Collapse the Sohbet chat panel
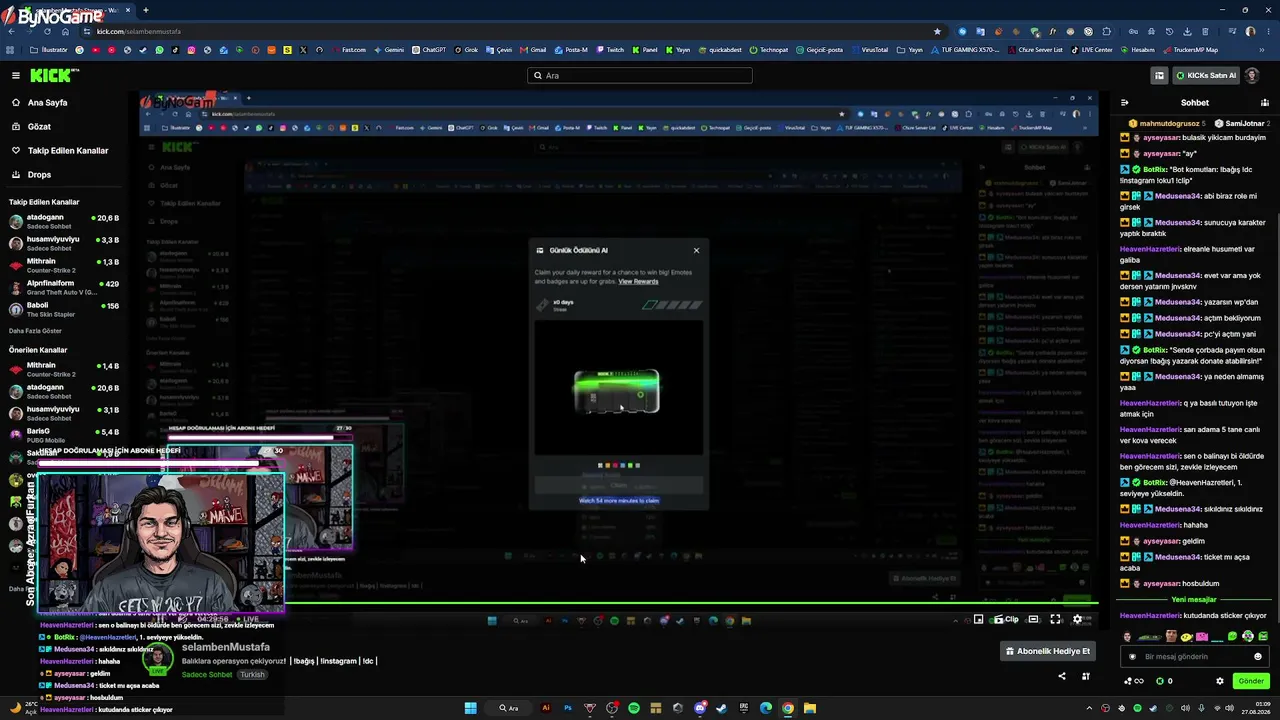The width and height of the screenshot is (1280, 720). [1124, 102]
